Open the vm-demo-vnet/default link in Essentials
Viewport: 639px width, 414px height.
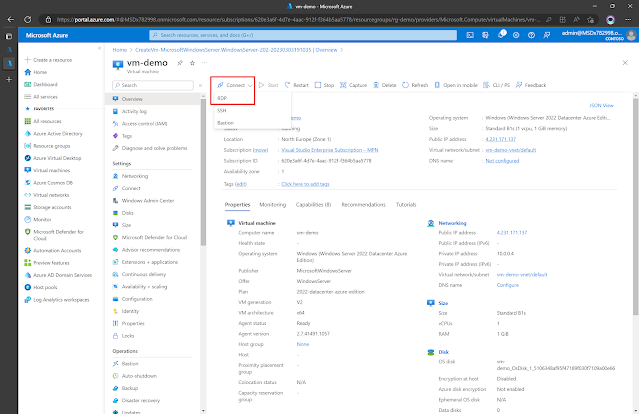[511, 150]
